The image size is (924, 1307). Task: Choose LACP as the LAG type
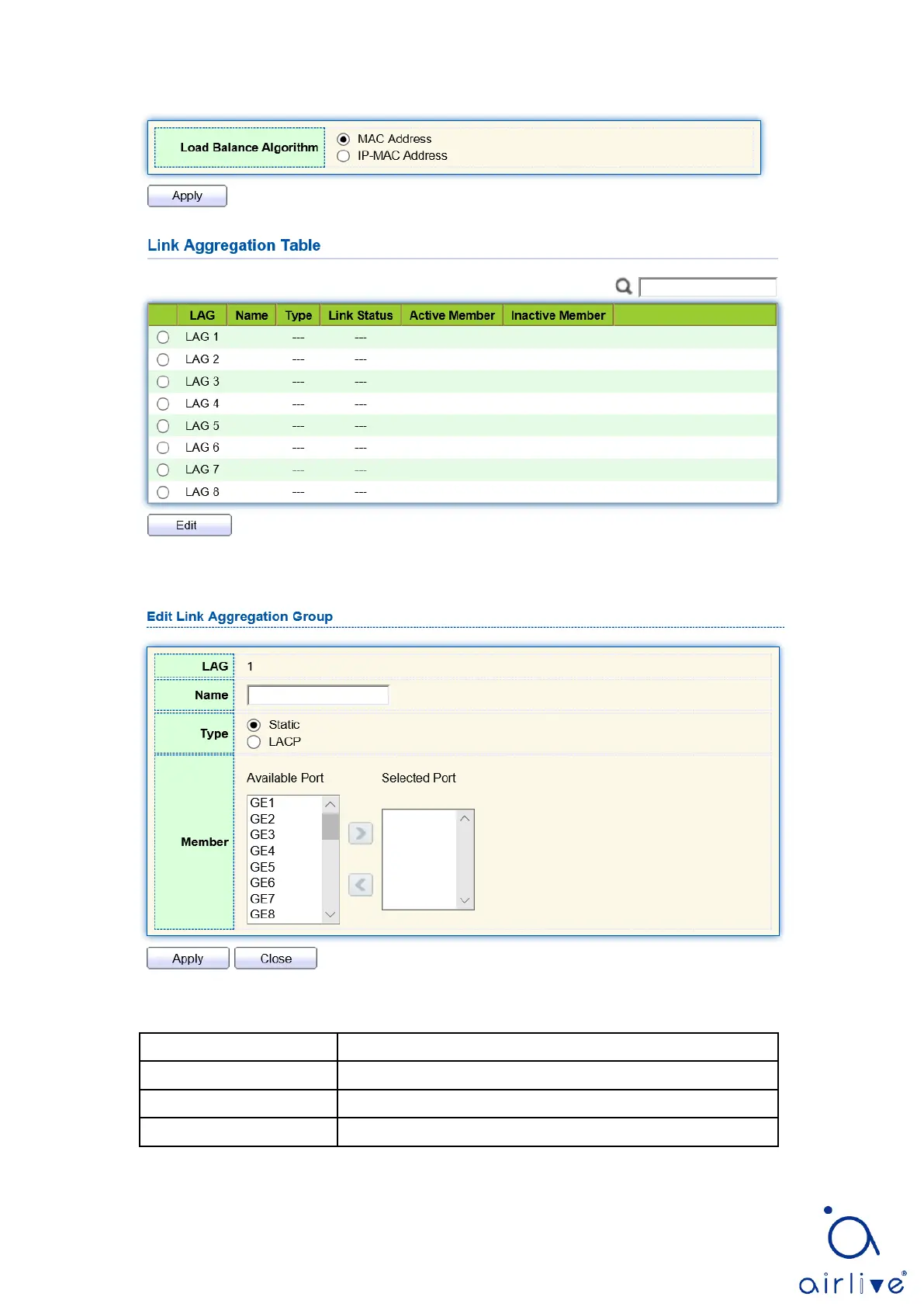pos(254,742)
